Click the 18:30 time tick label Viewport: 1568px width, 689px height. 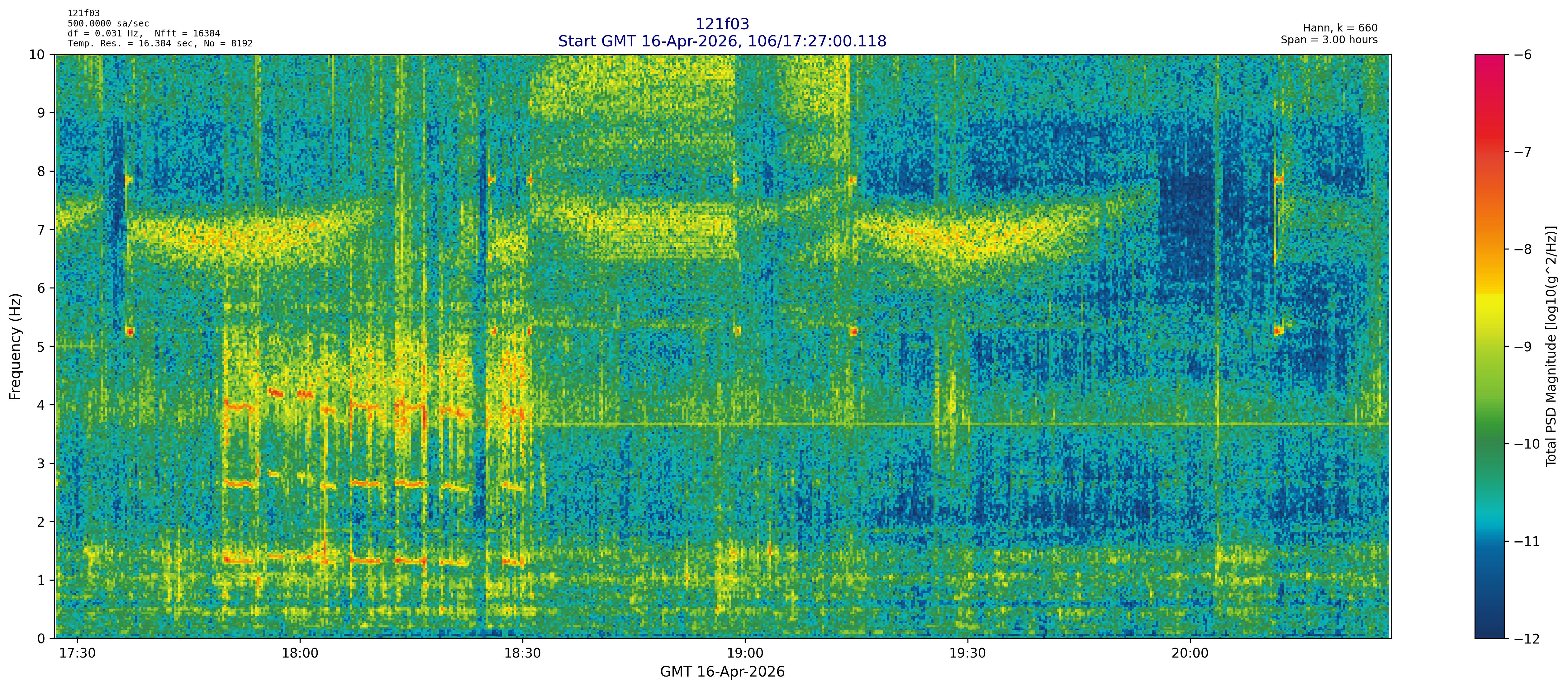[522, 653]
